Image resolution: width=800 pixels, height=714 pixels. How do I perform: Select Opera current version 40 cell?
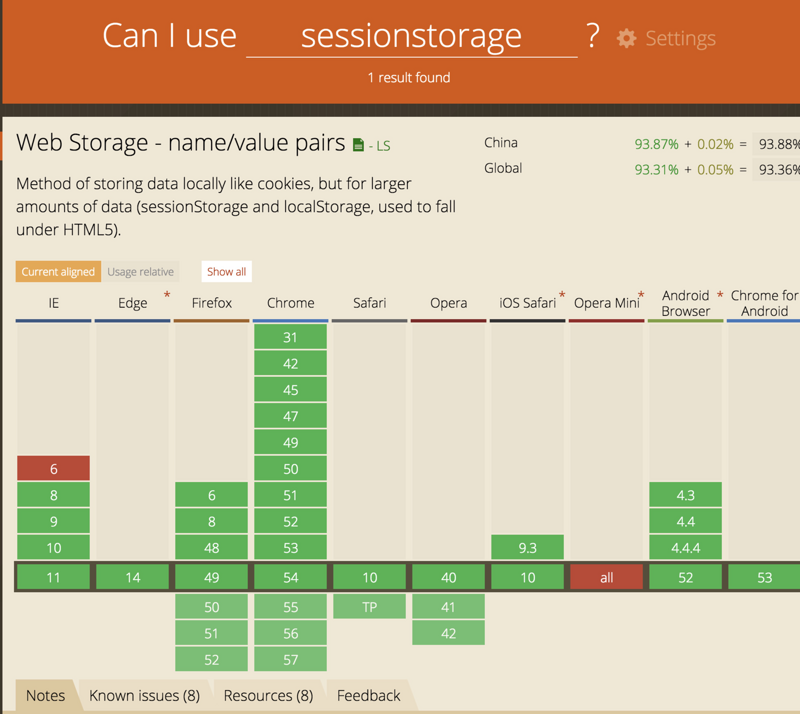pos(448,577)
